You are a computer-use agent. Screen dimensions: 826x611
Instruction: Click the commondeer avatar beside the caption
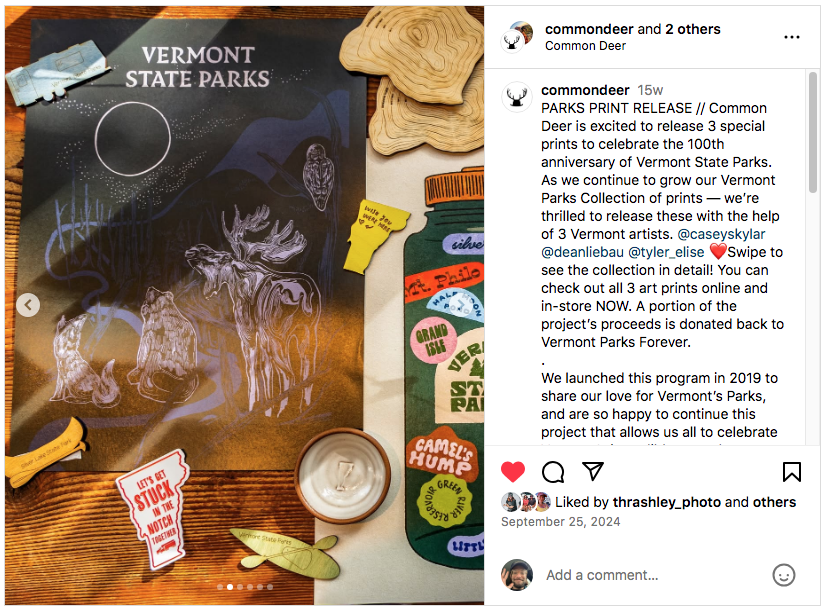516,96
